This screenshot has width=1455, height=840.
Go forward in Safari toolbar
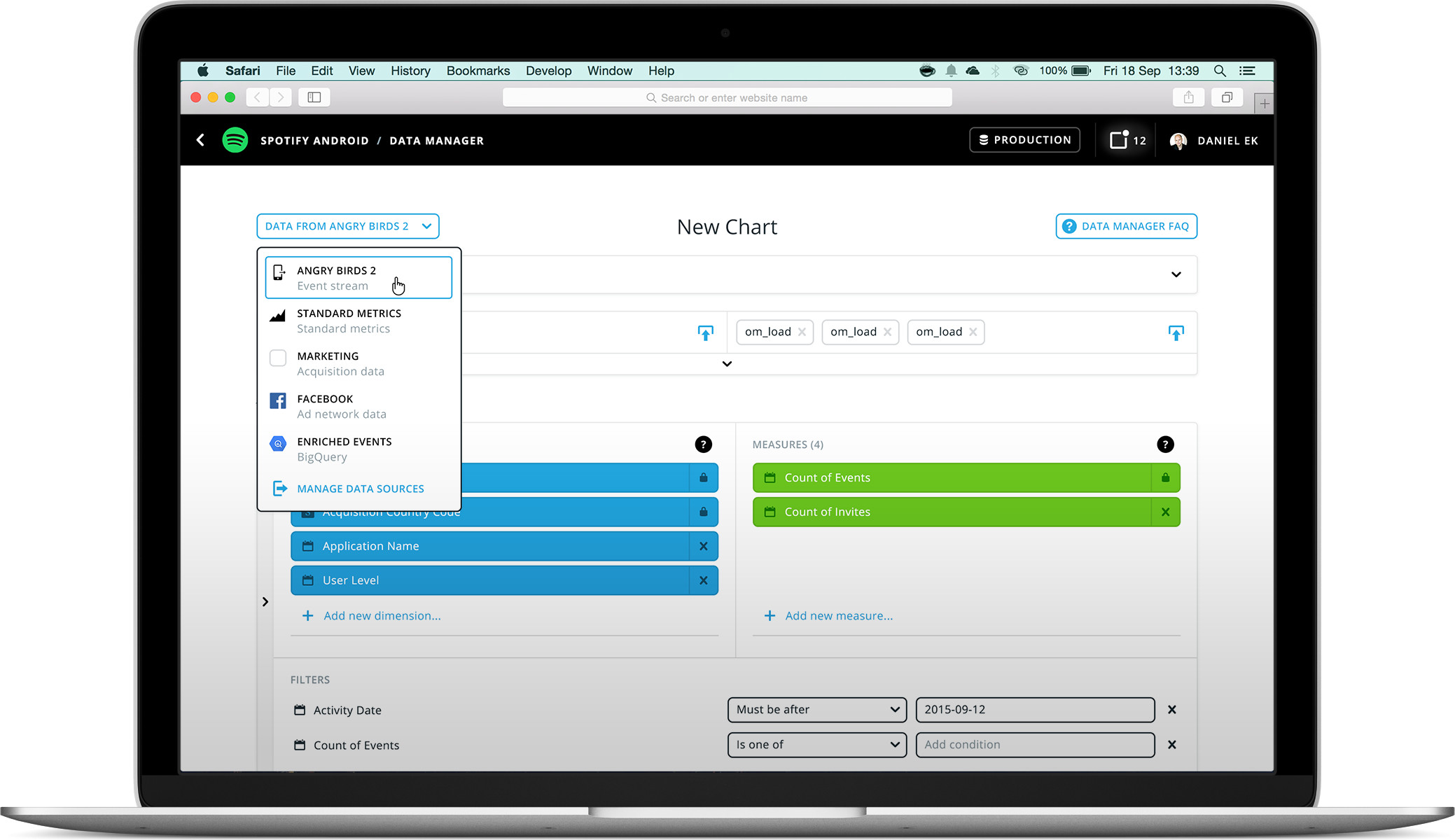point(281,97)
